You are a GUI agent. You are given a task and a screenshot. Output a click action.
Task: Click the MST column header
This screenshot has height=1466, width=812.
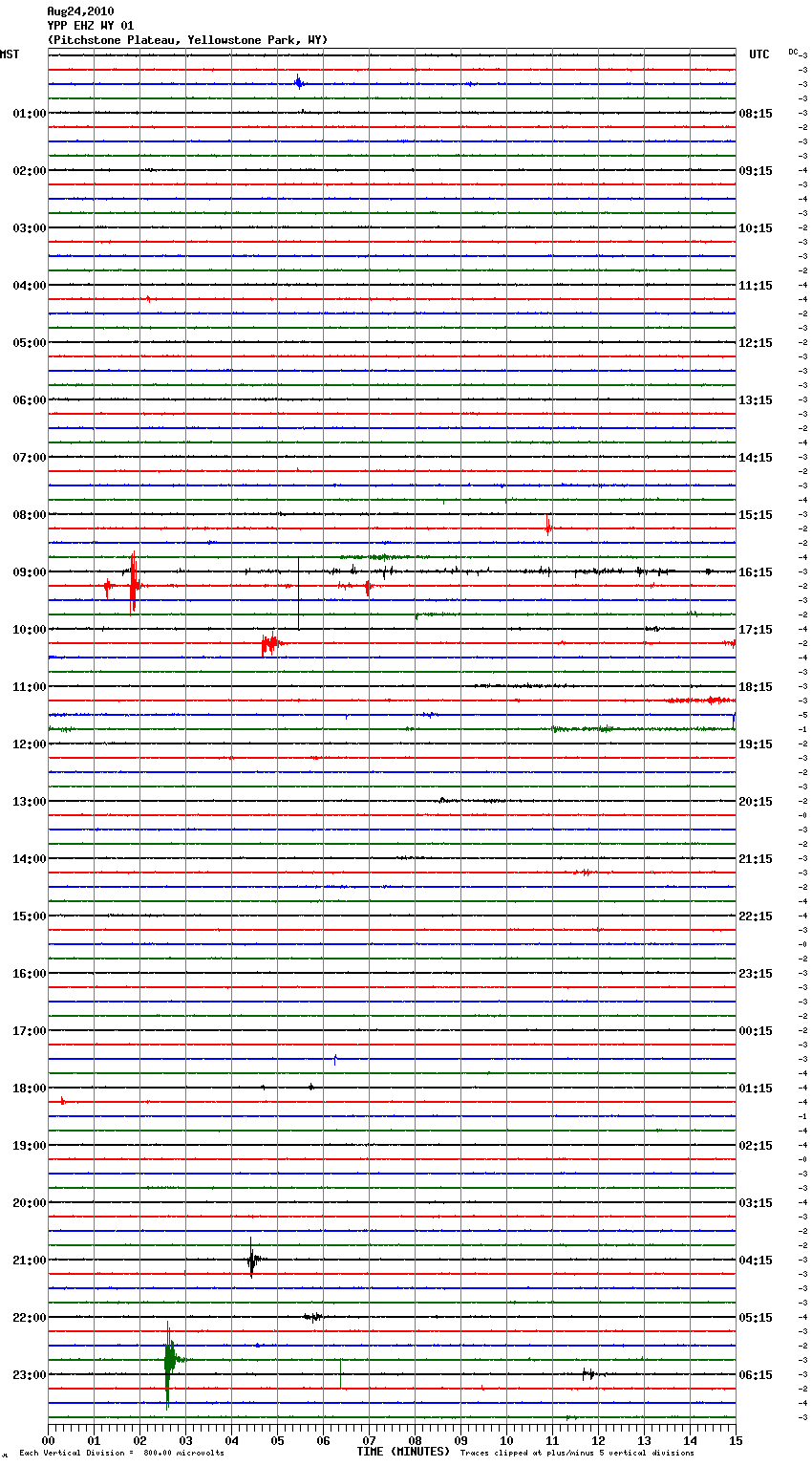[10, 54]
